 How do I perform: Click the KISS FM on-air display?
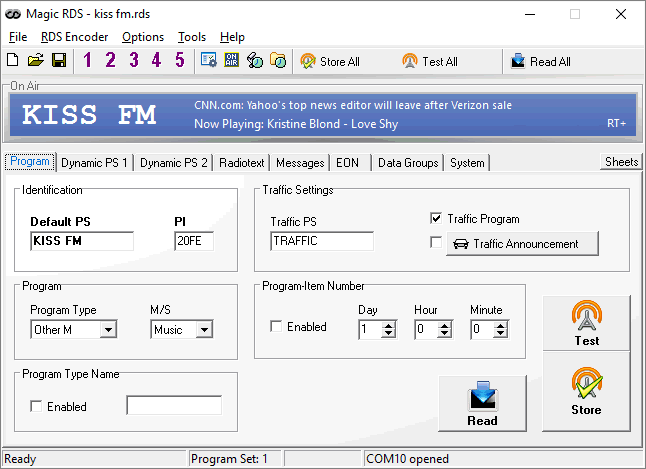click(89, 115)
